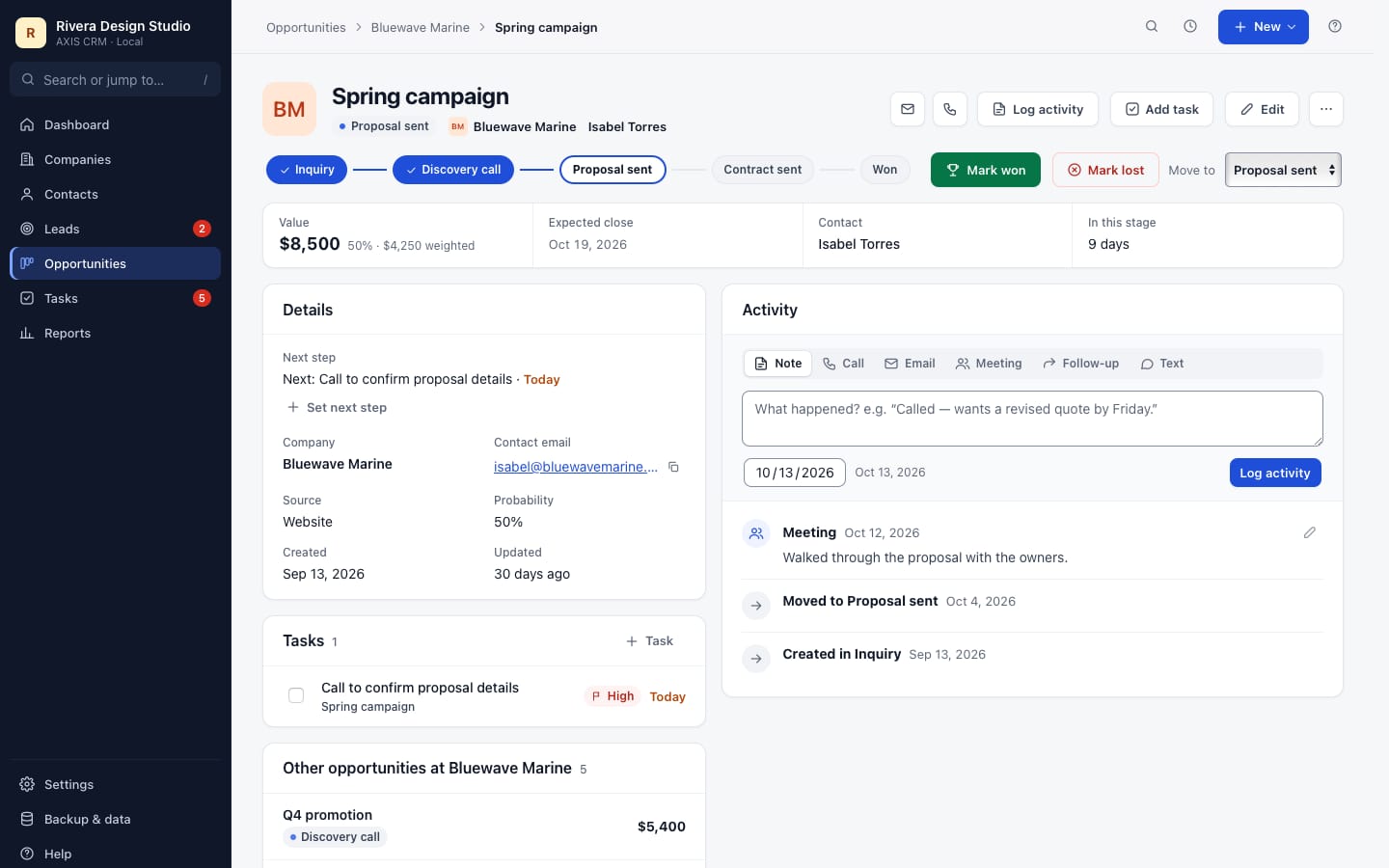Open Bluewave Marine company chip in header
Viewport: 1389px width, 868px height.
click(x=513, y=126)
